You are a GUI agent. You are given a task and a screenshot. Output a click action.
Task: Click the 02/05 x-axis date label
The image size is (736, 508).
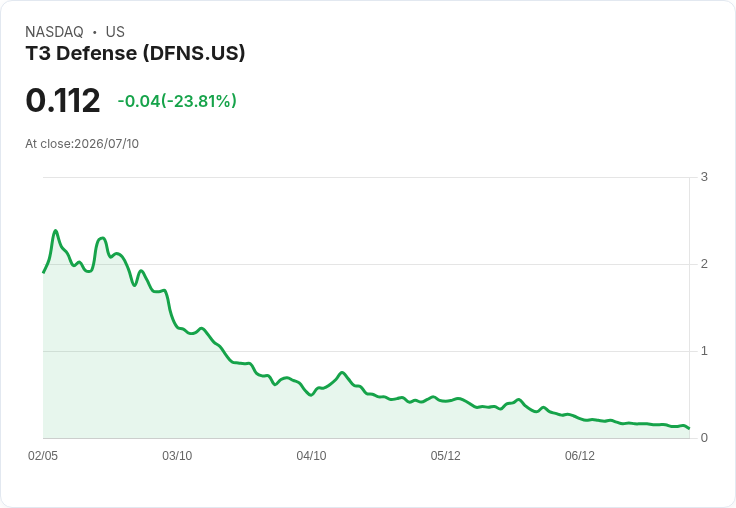click(x=43, y=455)
